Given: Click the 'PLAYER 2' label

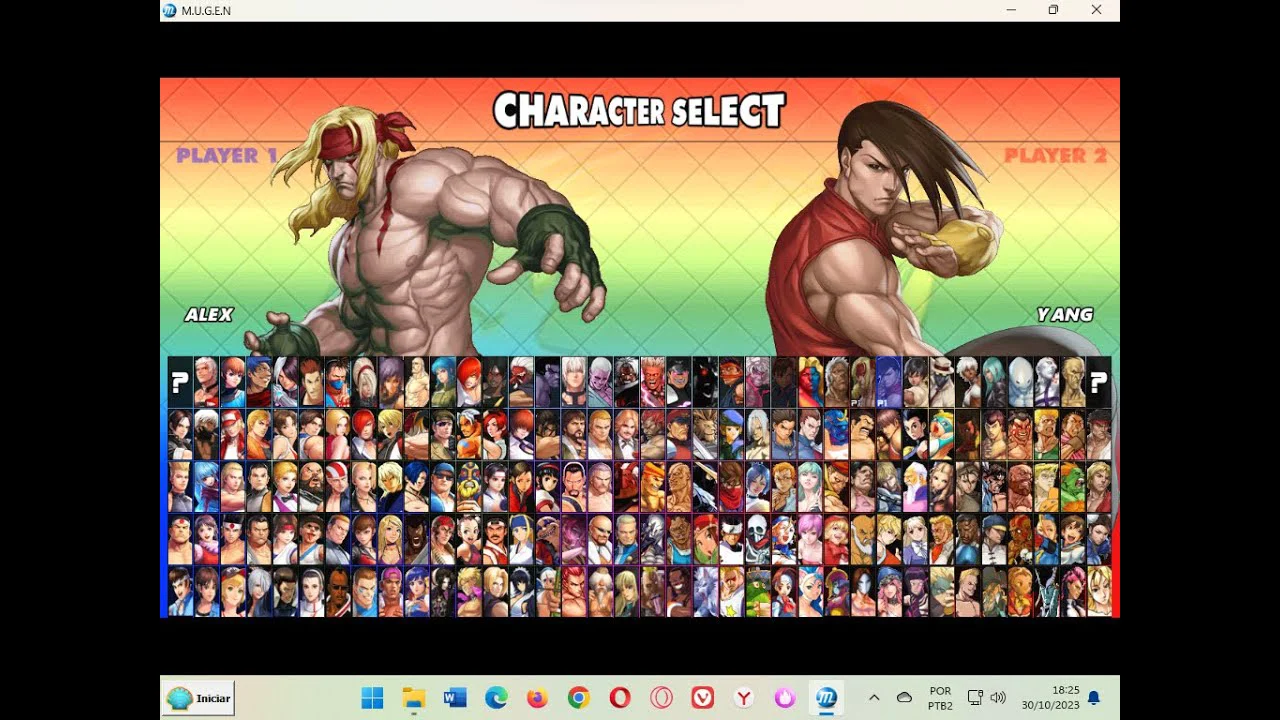Looking at the screenshot, I should [1055, 155].
